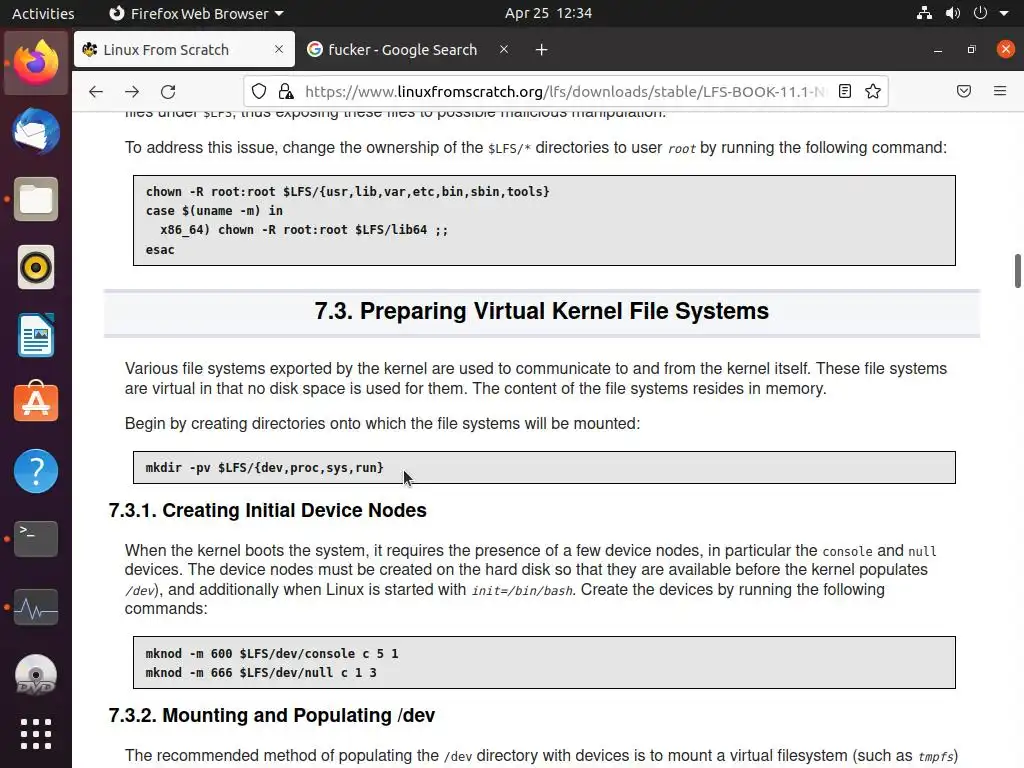Viewport: 1024px width, 768px height.
Task: Open network status icon
Action: (924, 13)
